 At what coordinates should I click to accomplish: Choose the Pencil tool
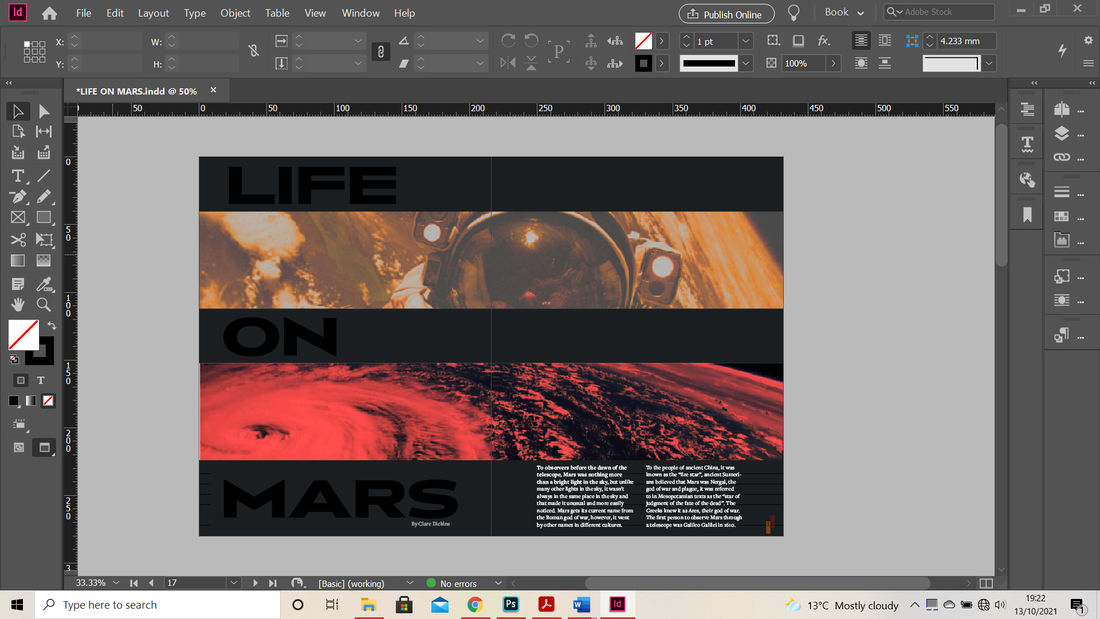click(43, 197)
